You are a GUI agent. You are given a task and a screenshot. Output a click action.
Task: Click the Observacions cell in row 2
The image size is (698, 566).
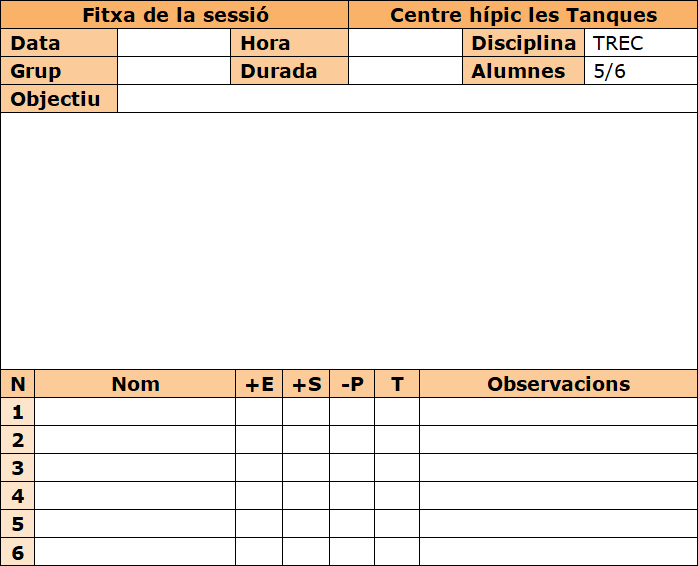coord(558,440)
